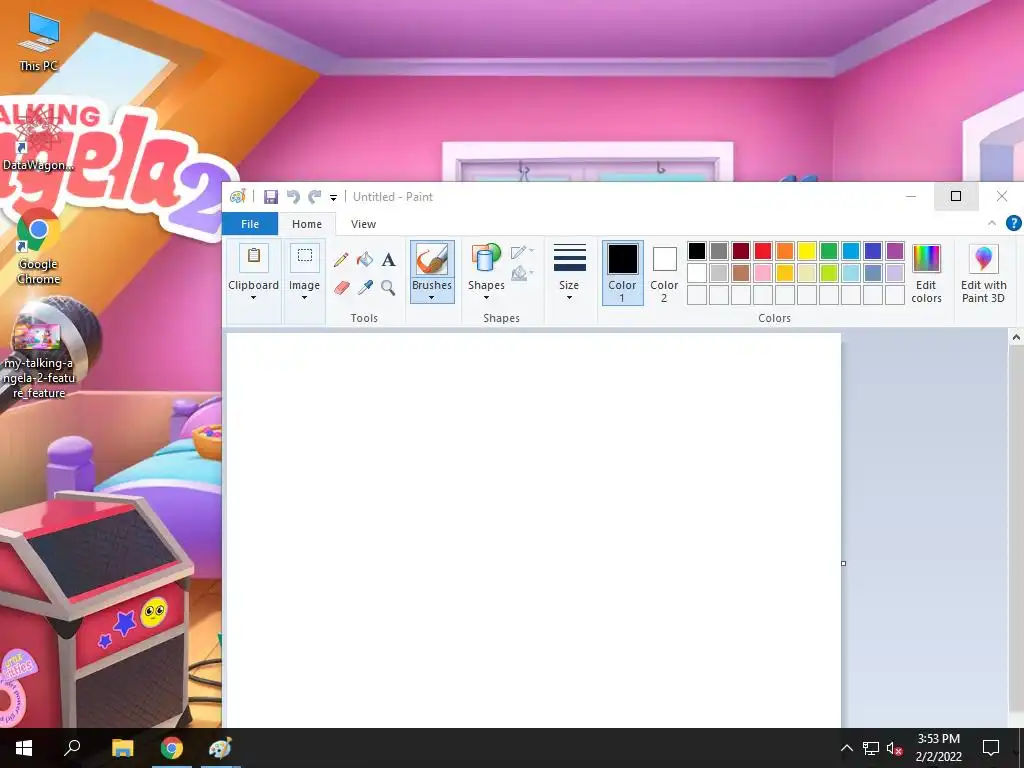Select Color 2 background slot
The height and width of the screenshot is (768, 1024).
664,272
